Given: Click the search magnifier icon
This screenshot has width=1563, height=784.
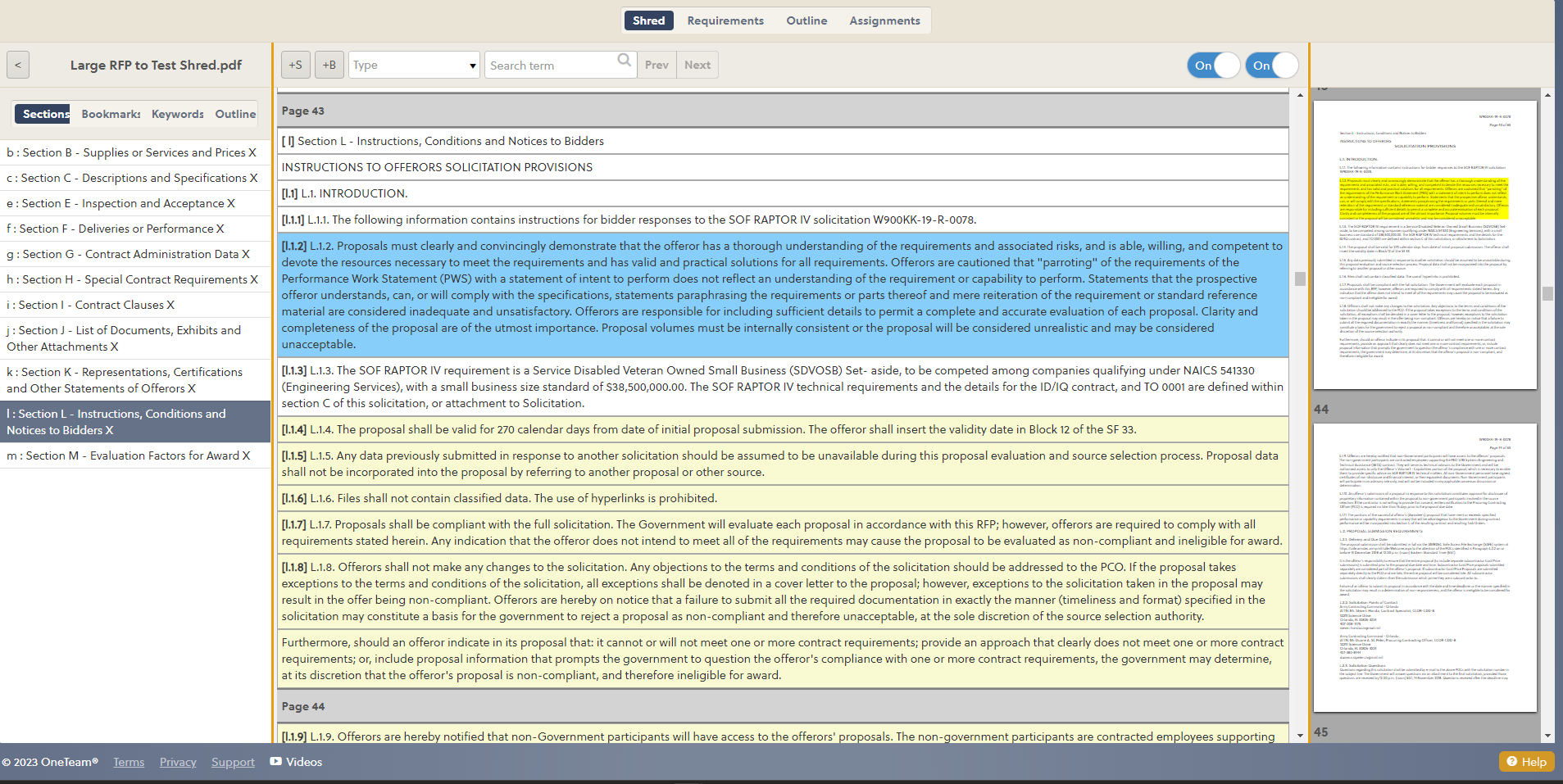Looking at the screenshot, I should [624, 61].
